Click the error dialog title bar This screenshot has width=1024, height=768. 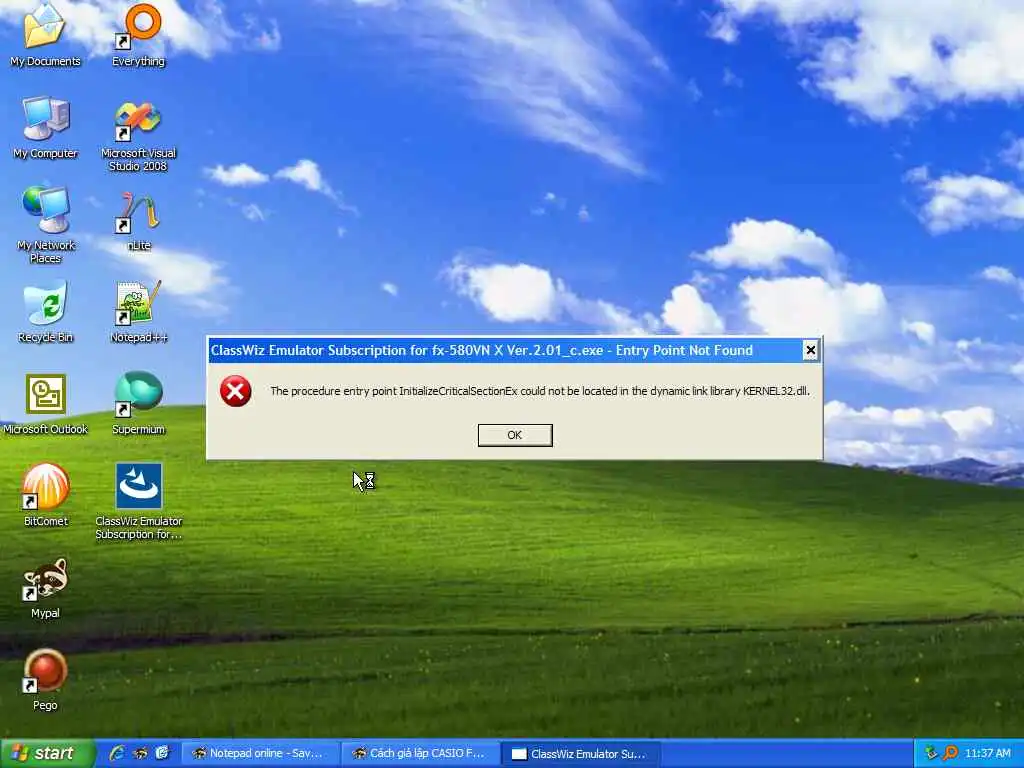(x=504, y=351)
